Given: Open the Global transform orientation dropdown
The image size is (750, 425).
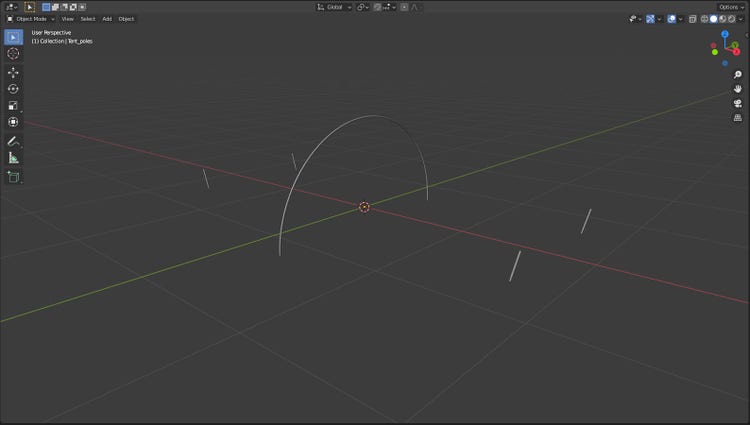Looking at the screenshot, I should pos(334,7).
